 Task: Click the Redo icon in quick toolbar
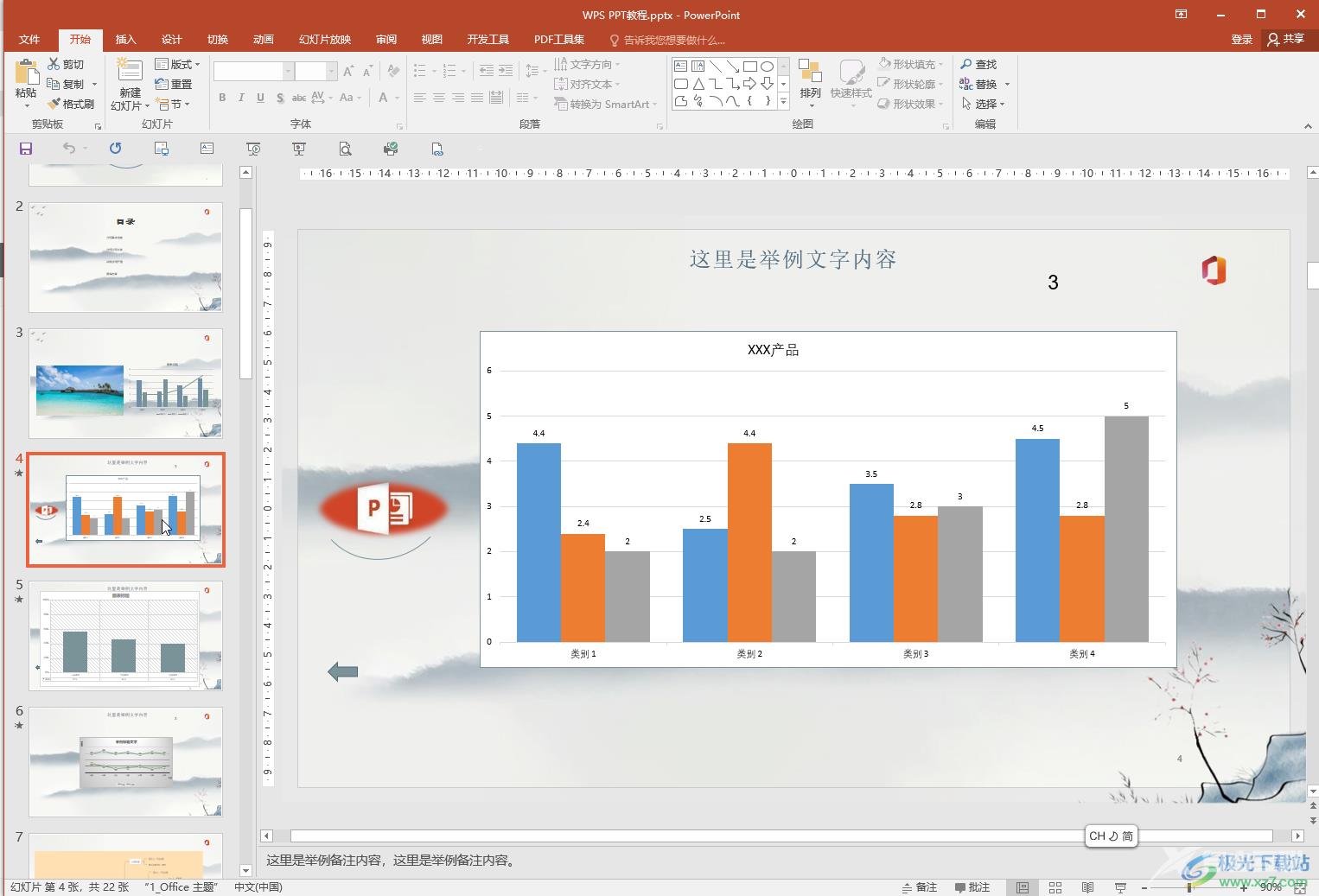click(115, 149)
